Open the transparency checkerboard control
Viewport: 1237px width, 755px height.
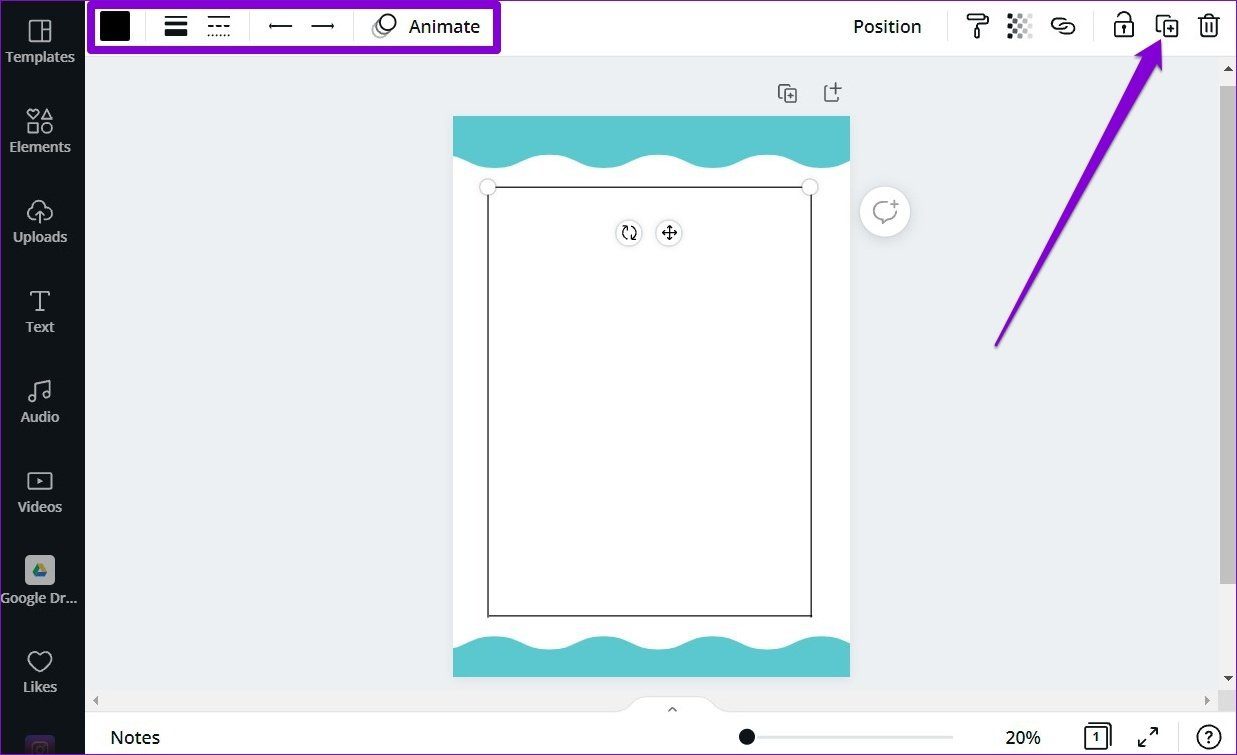point(1019,26)
